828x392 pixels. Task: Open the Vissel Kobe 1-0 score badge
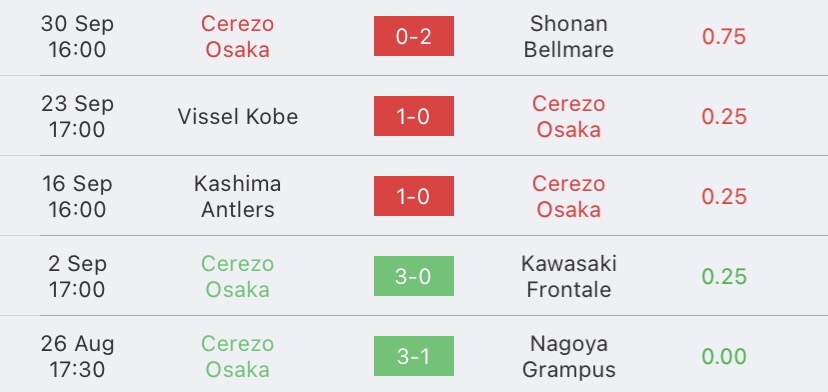pyautogui.click(x=413, y=116)
